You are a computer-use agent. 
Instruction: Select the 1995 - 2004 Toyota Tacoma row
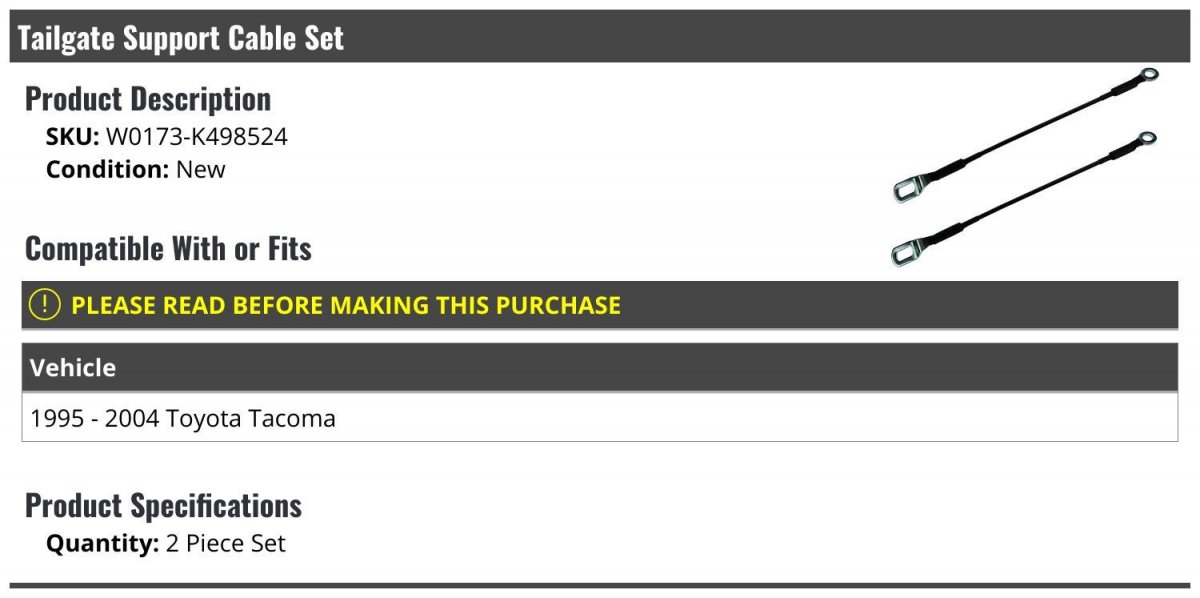600,418
